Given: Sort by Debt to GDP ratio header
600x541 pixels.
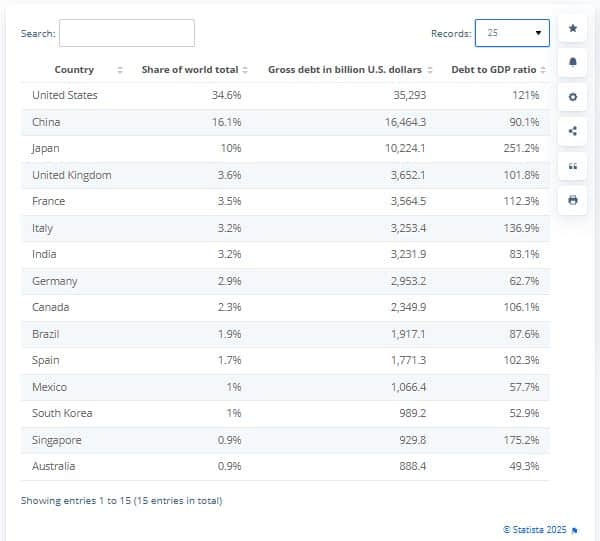Looking at the screenshot, I should (494, 70).
